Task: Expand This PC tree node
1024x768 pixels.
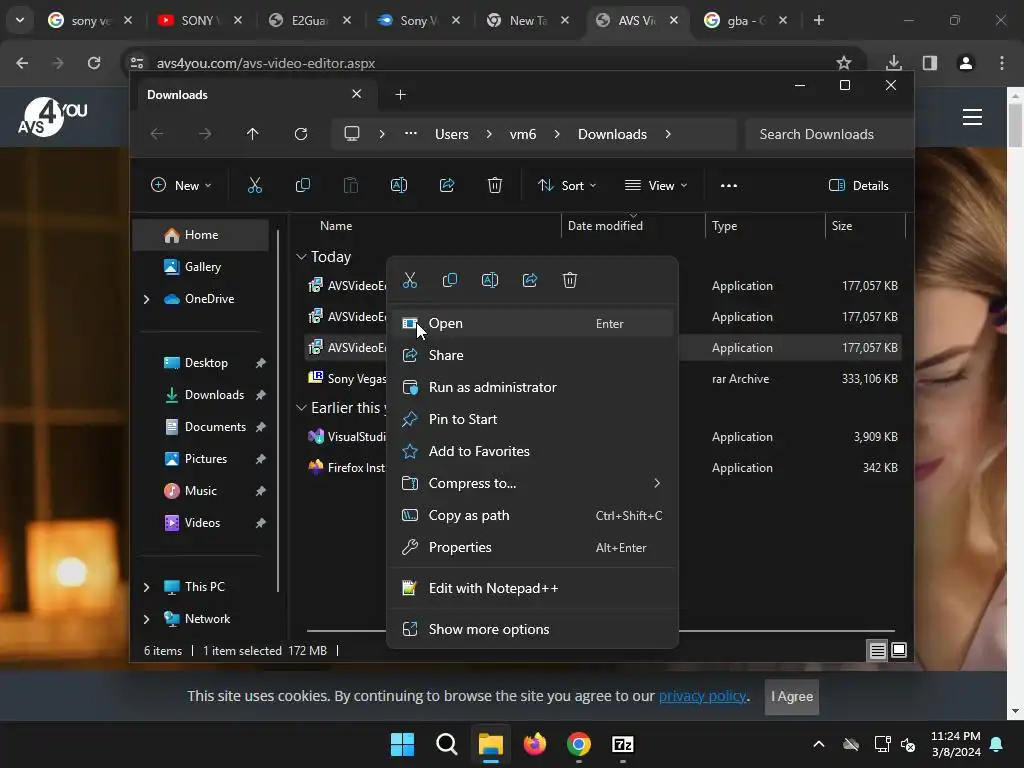Action: tap(146, 587)
